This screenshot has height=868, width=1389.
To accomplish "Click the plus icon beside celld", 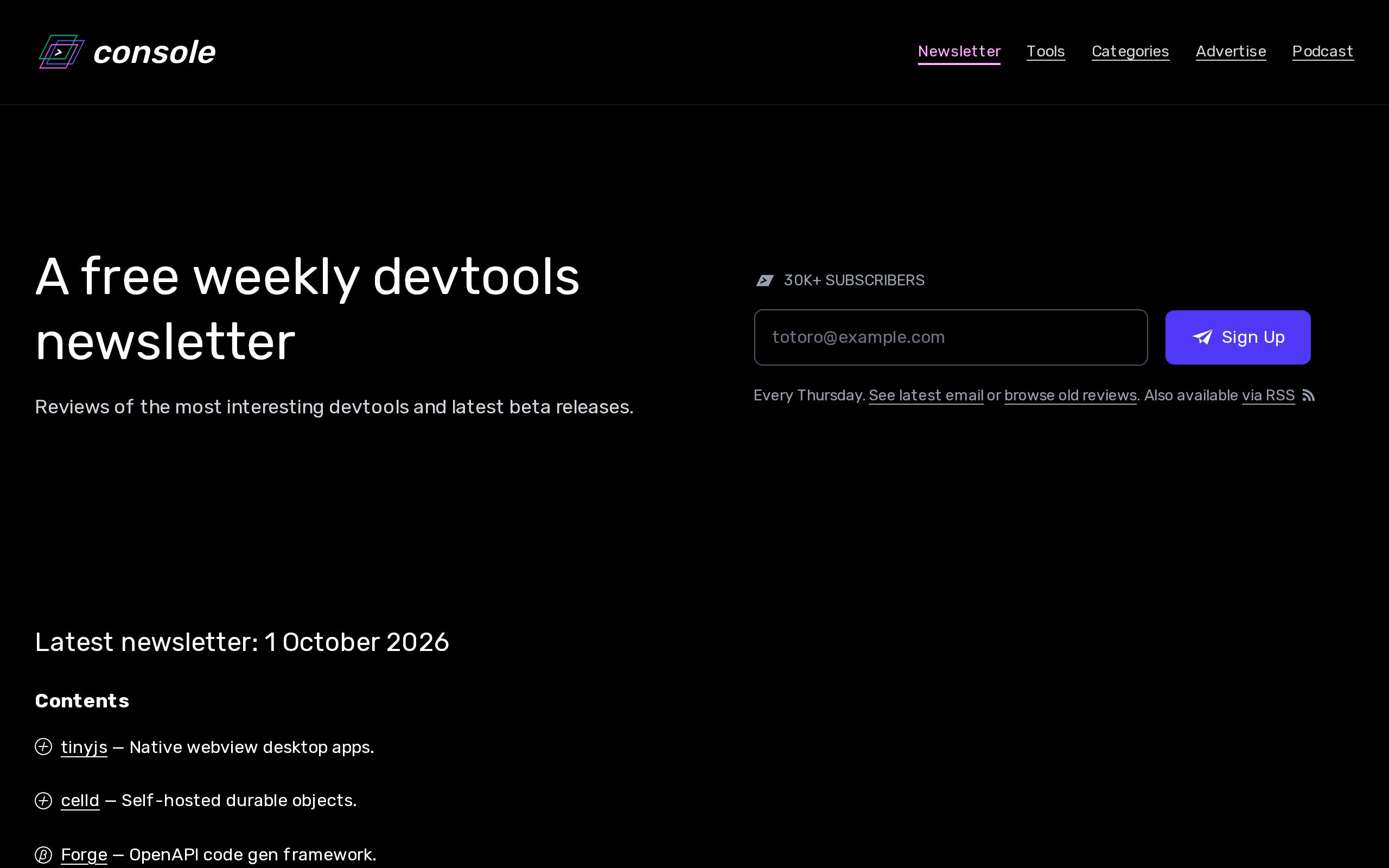I will coord(43,800).
